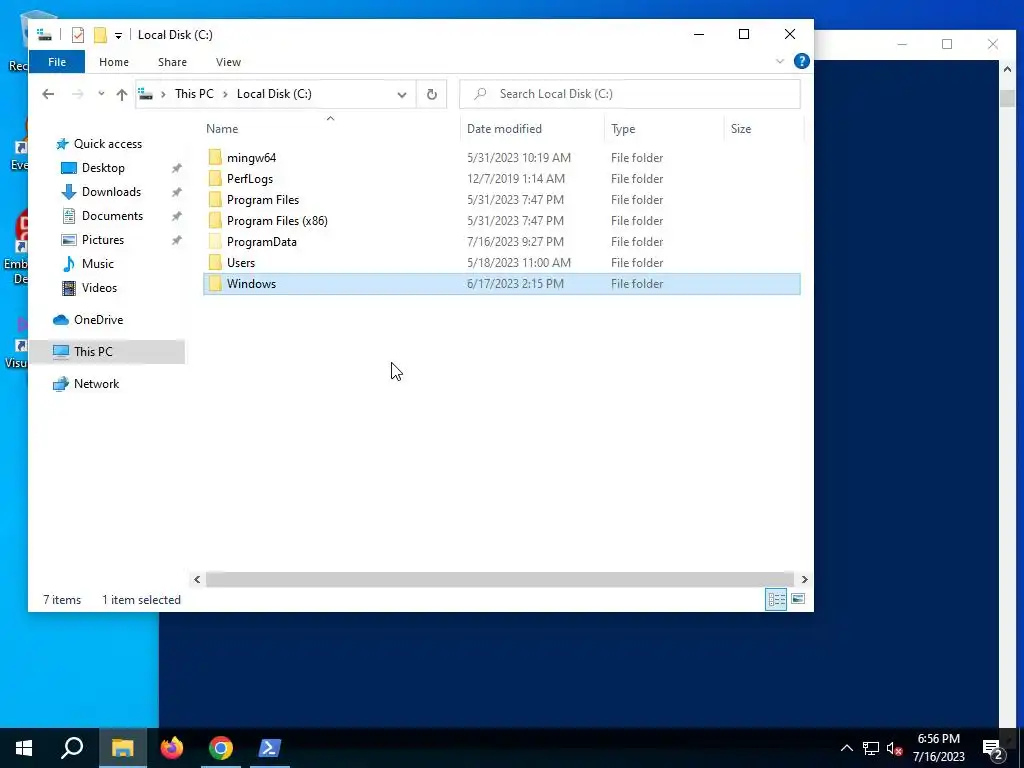Switch to Details view layout button

(776, 599)
